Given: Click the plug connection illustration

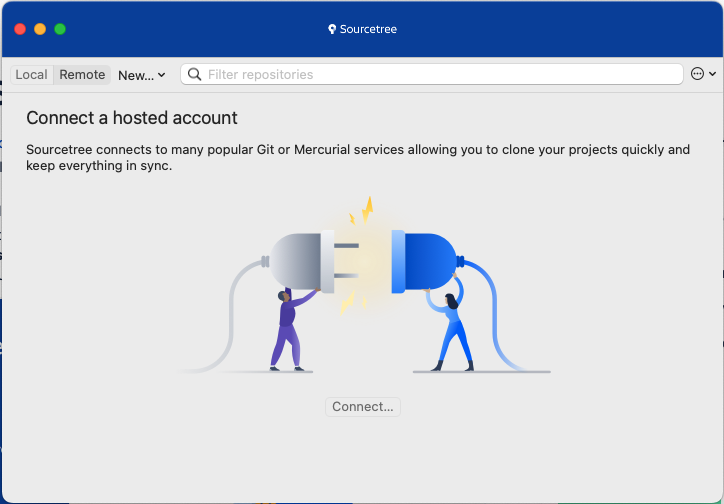Looking at the screenshot, I should click(x=362, y=285).
